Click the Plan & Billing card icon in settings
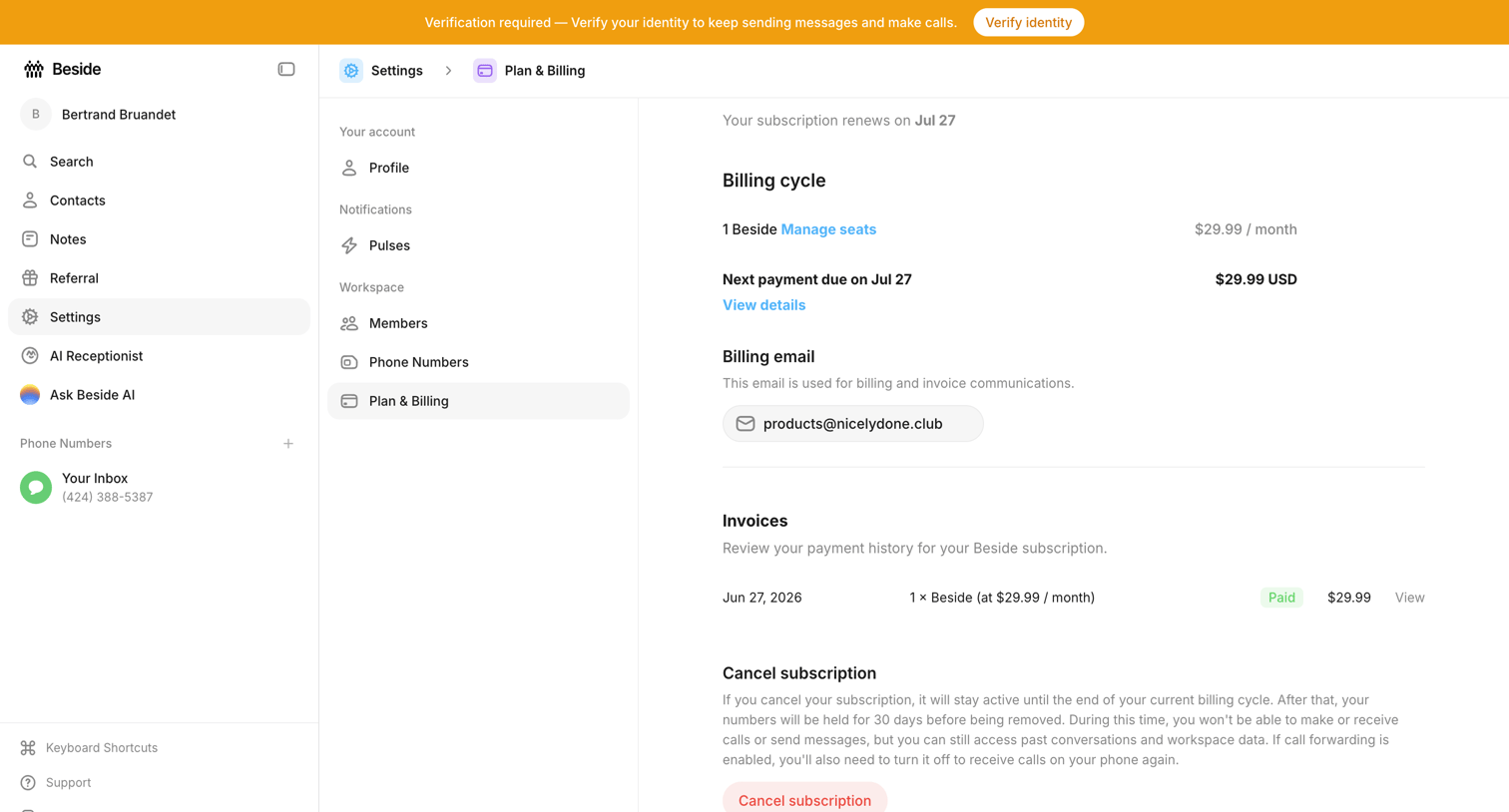Viewport: 1509px width, 812px height. coord(349,401)
